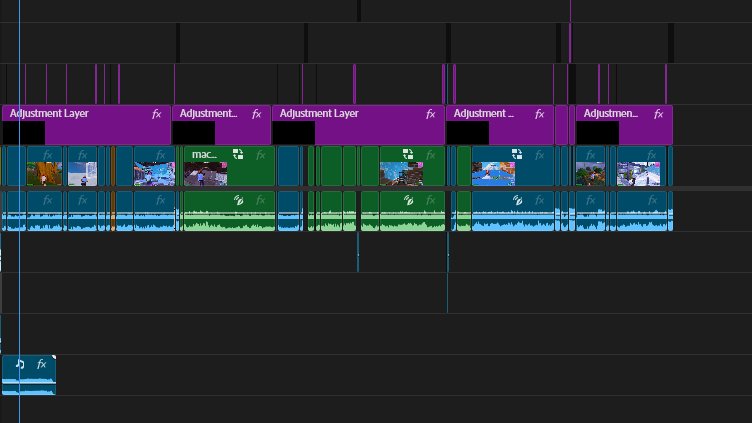This screenshot has width=752, height=423.
Task: Click the fx badge on the blue clip with water thumbnail
Action: coord(540,155)
